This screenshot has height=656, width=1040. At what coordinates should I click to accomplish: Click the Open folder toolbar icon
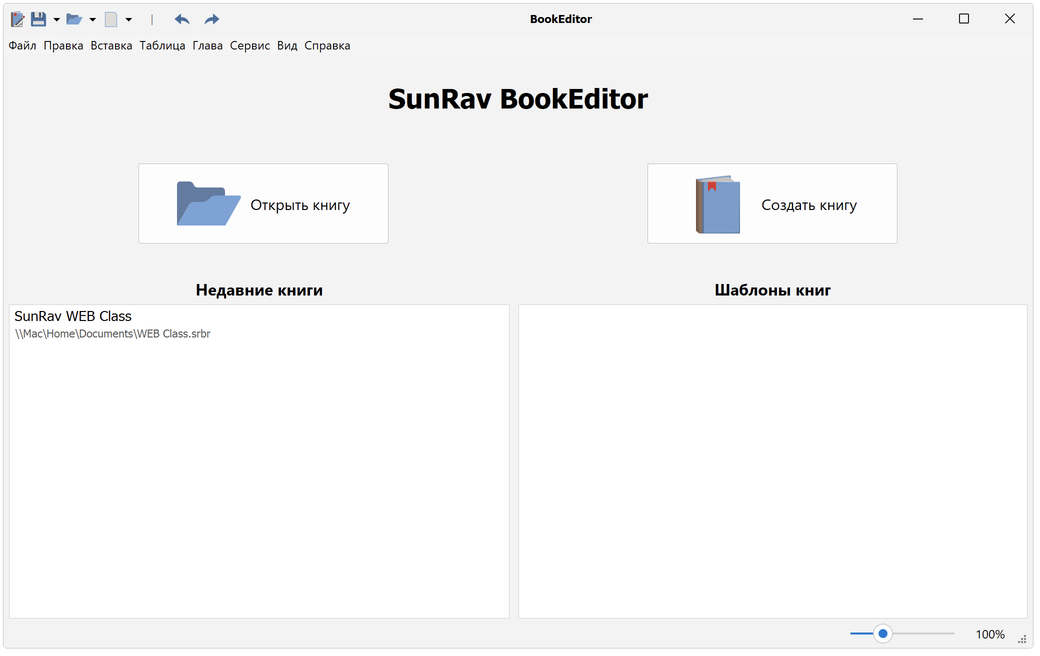point(74,19)
